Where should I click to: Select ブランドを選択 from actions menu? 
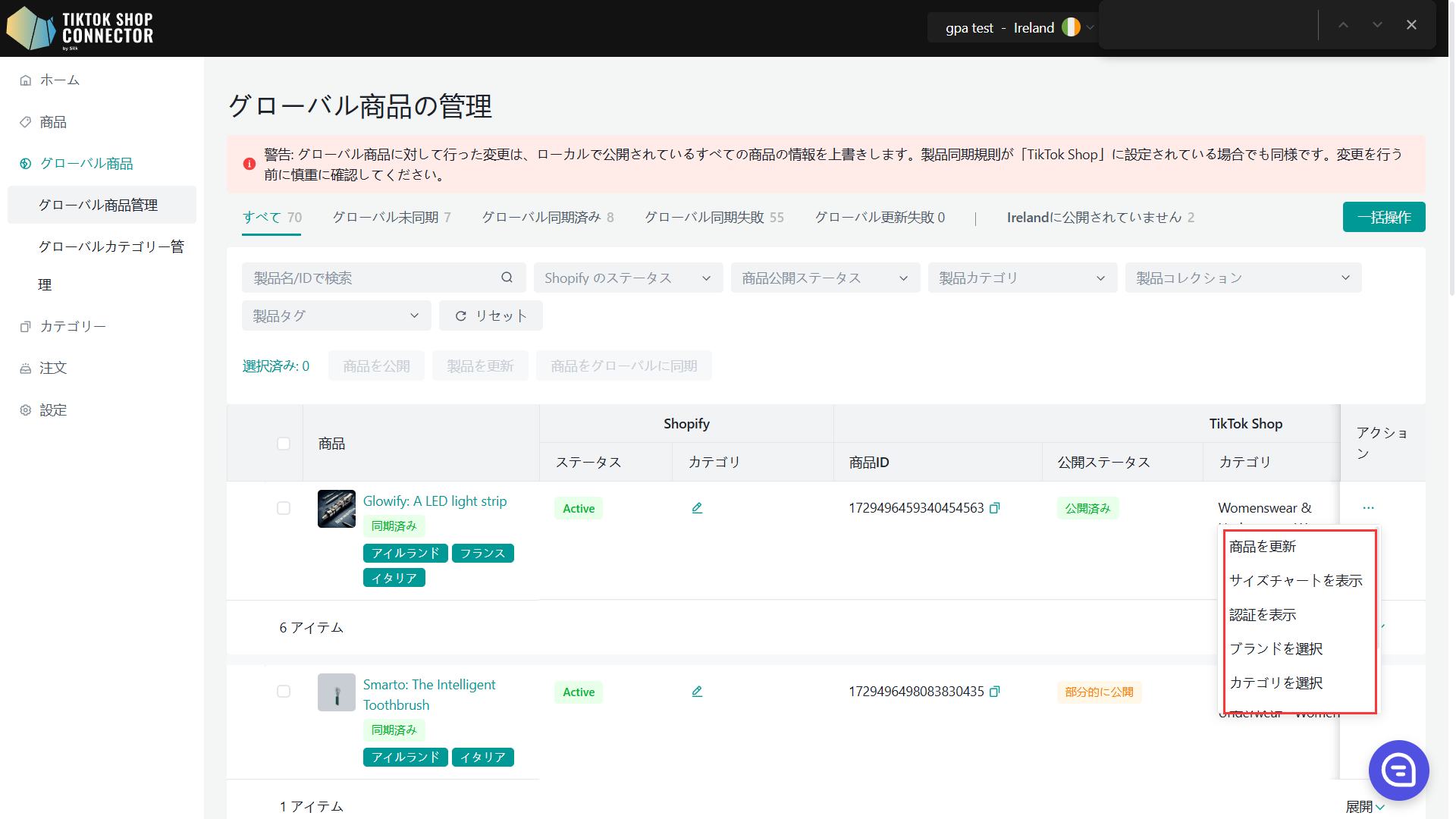[x=1300, y=649]
